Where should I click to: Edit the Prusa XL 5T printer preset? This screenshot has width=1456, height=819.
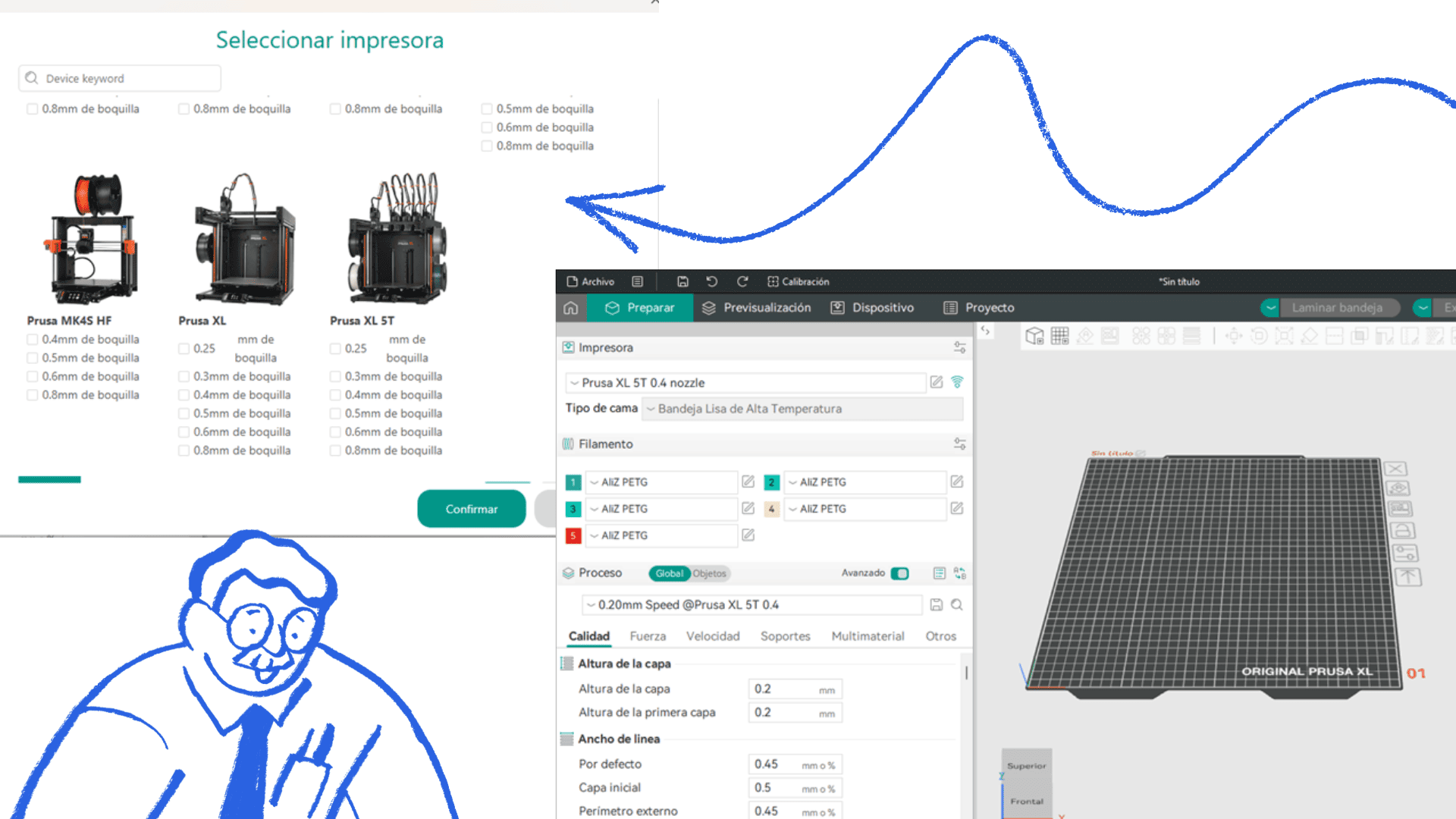pos(937,382)
